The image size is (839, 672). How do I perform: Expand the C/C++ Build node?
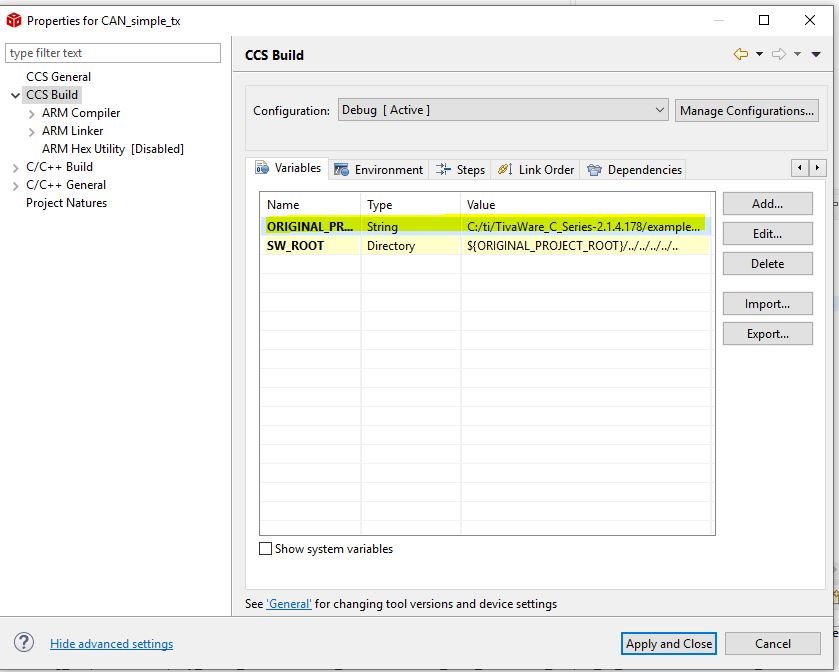(x=16, y=167)
